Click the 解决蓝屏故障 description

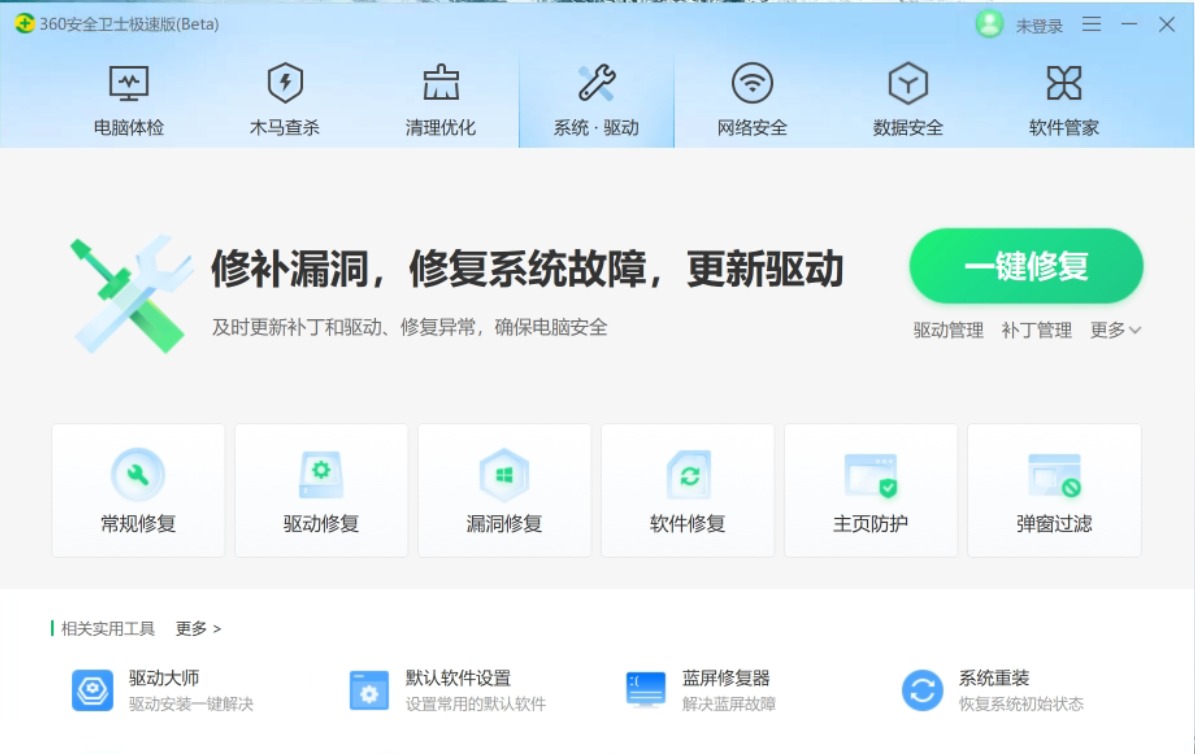tap(729, 704)
